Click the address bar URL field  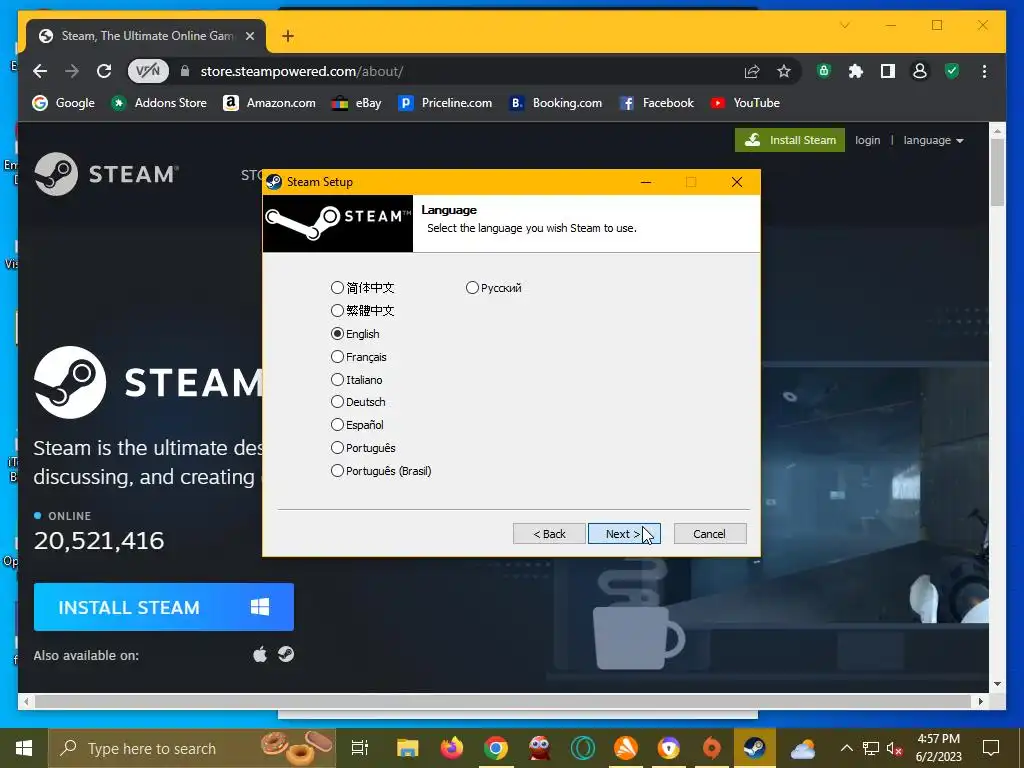[x=457, y=71]
